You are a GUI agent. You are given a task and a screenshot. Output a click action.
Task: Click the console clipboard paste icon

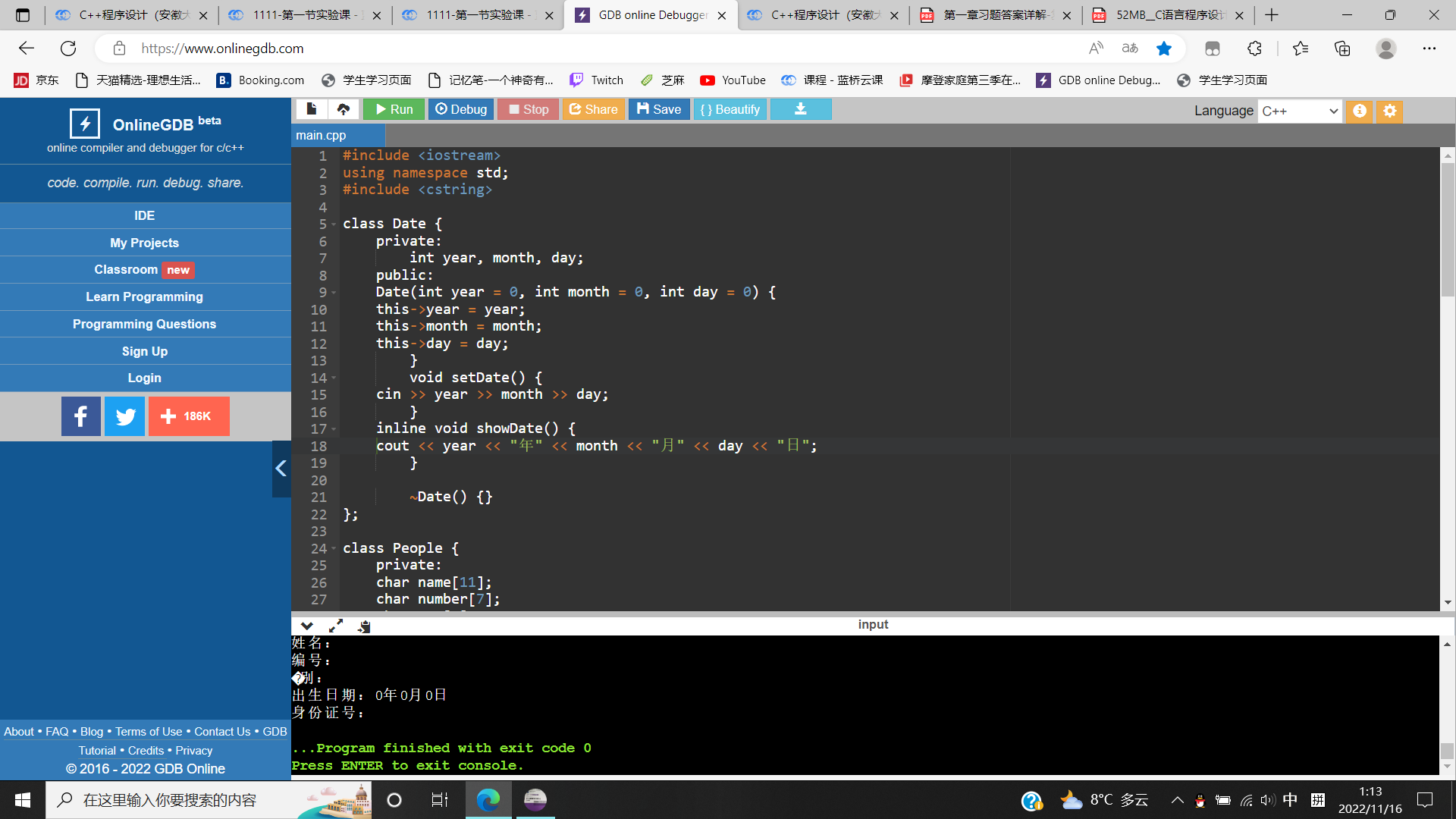(365, 626)
